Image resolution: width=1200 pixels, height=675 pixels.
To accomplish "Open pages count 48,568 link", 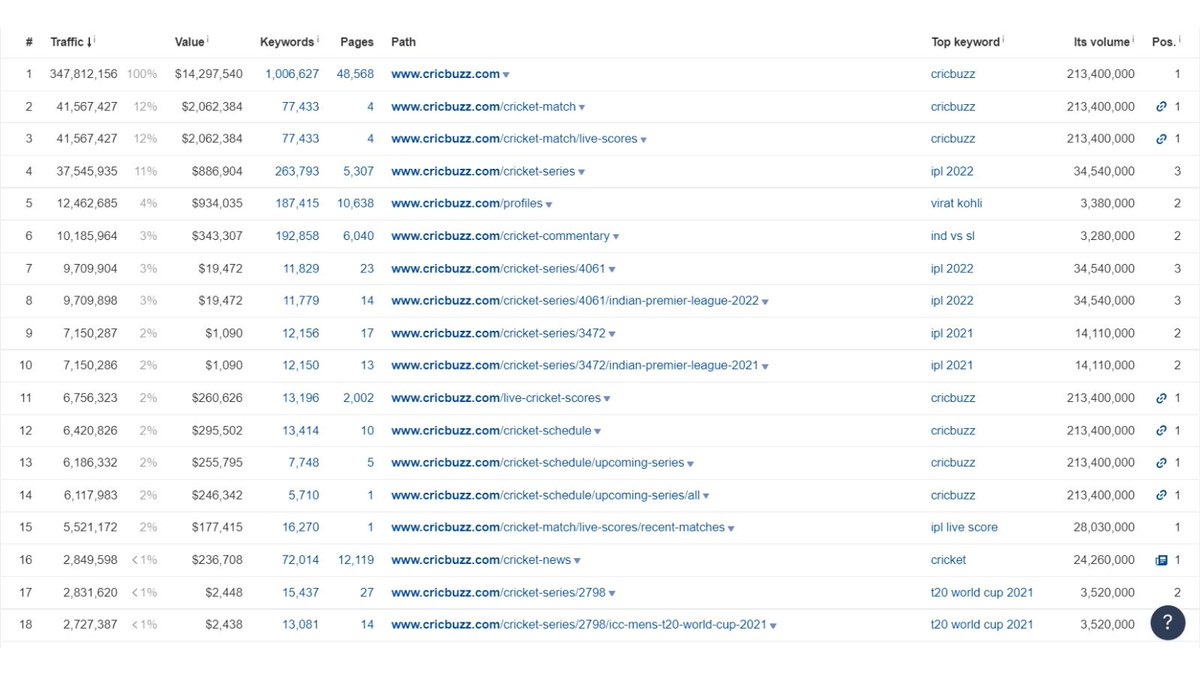I will 355,74.
